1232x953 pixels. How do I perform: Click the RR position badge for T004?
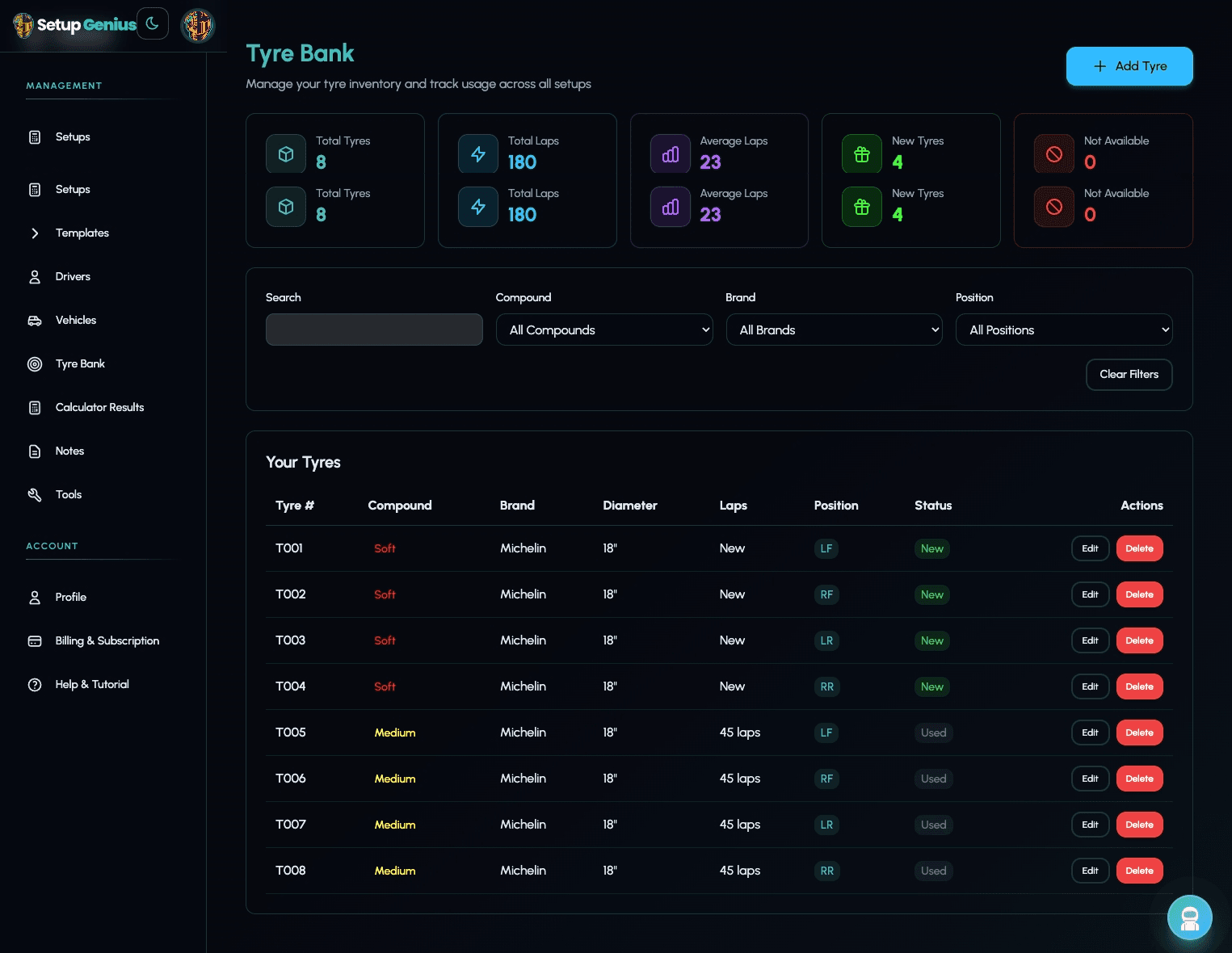click(827, 686)
